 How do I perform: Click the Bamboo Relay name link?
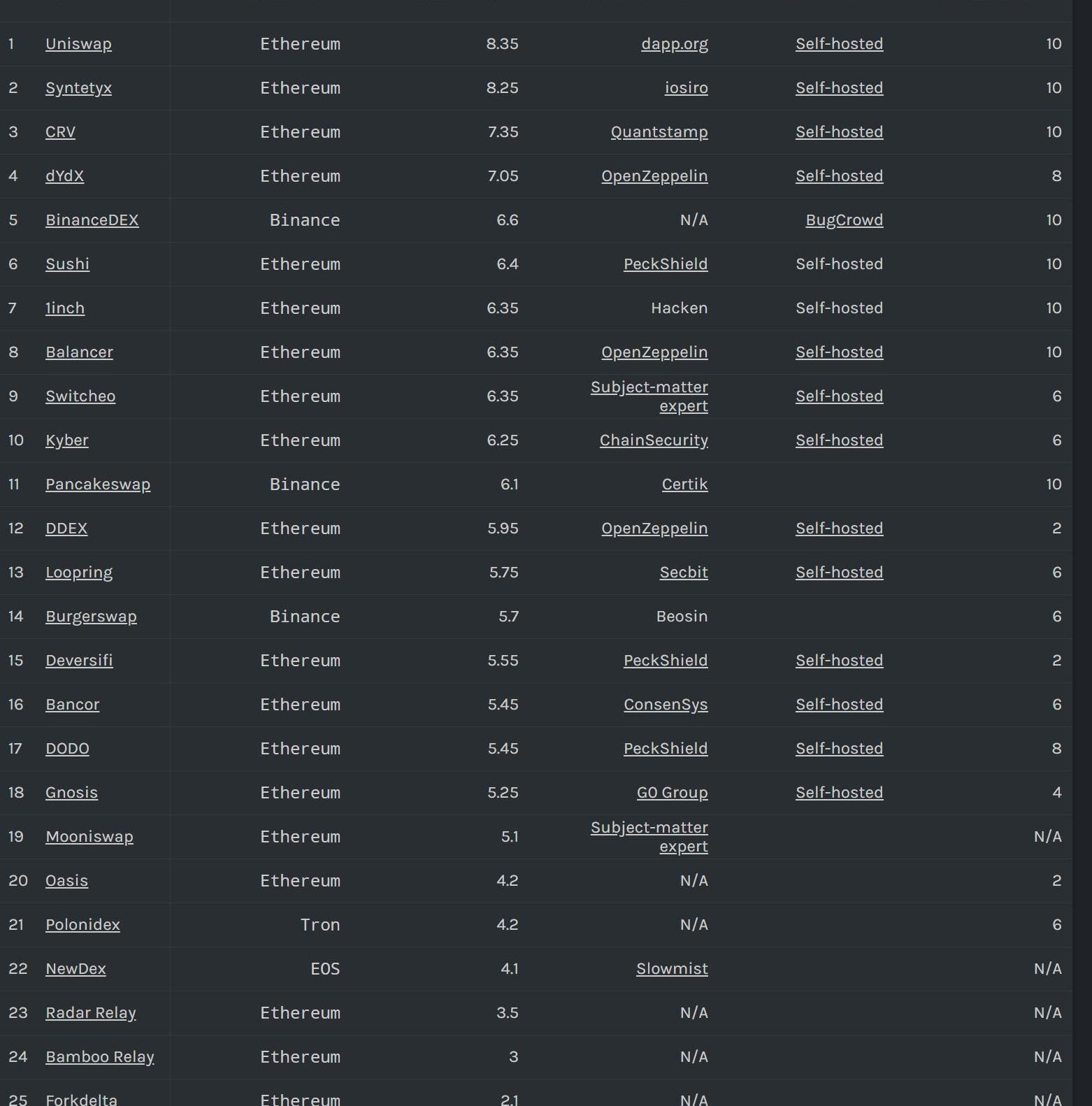[99, 1057]
